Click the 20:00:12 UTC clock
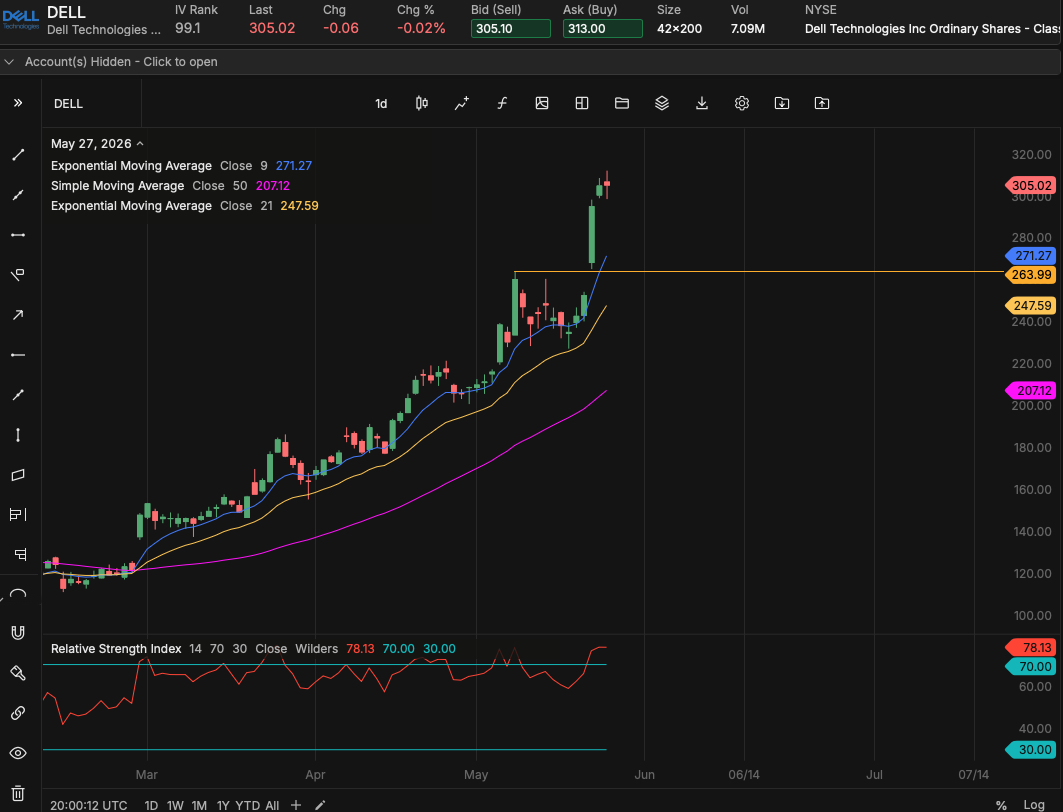 [88, 805]
